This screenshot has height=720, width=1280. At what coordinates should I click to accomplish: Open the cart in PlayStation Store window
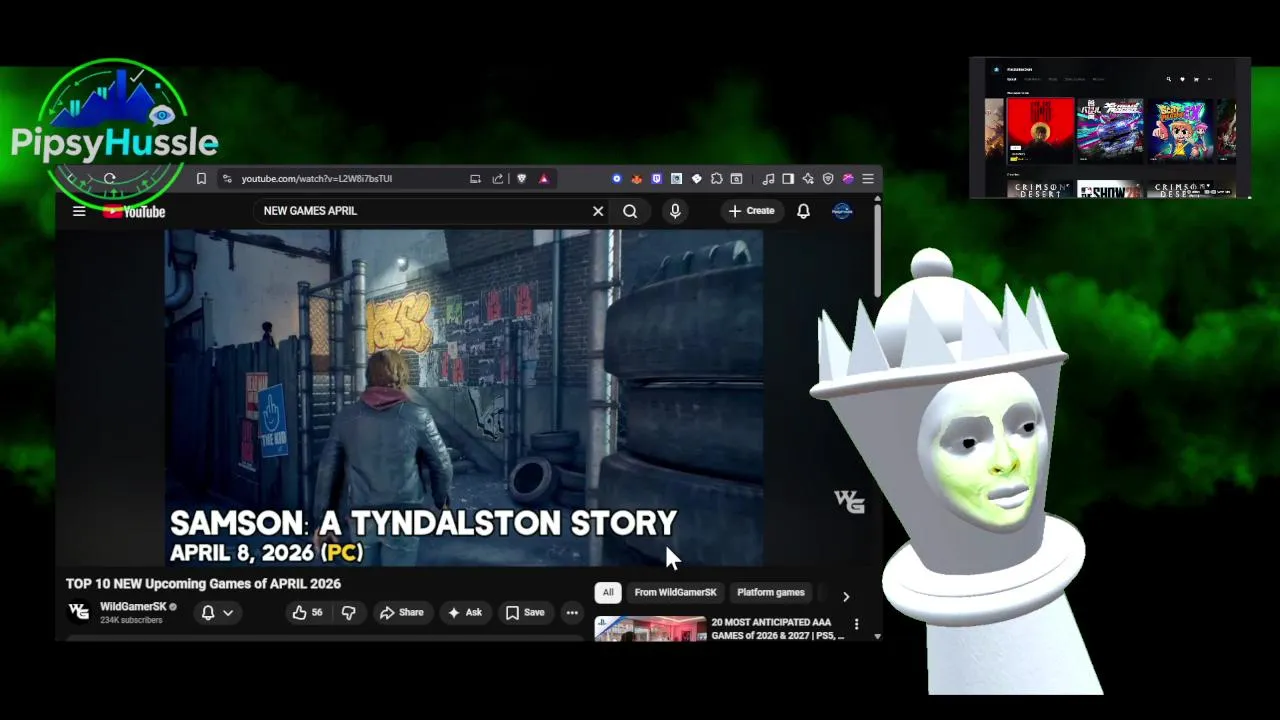1196,79
